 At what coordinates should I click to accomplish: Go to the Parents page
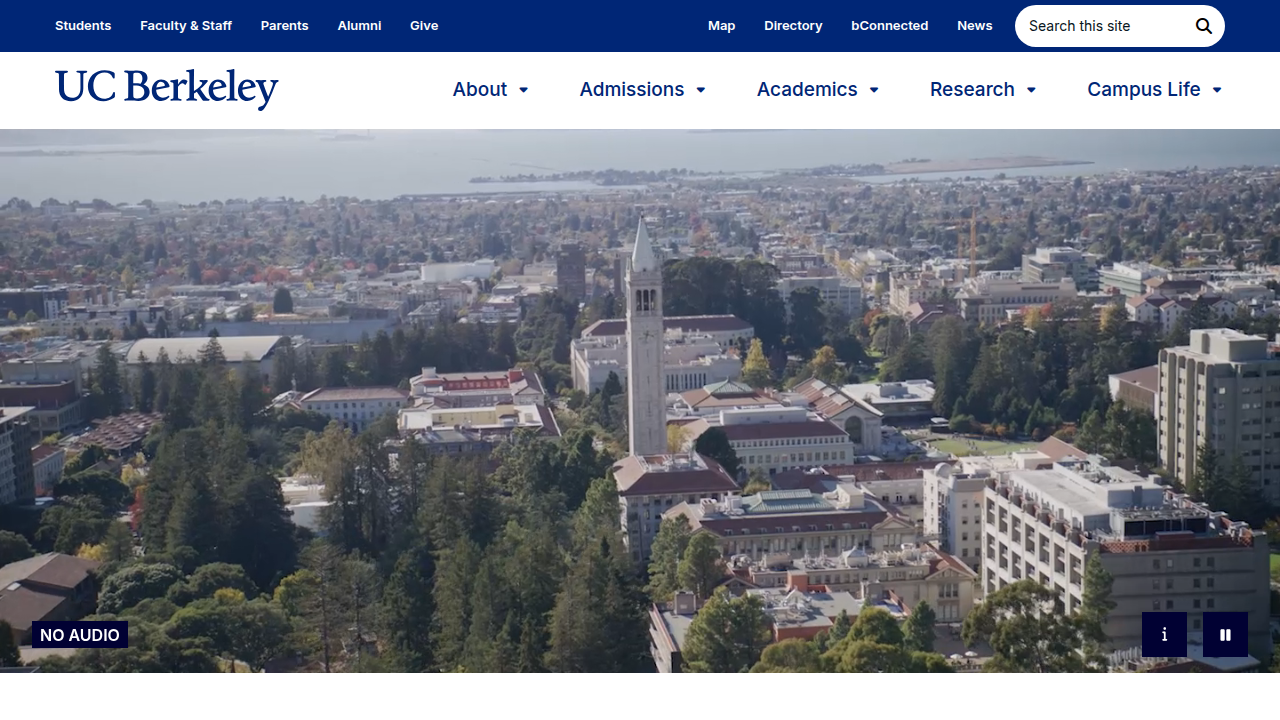(285, 26)
